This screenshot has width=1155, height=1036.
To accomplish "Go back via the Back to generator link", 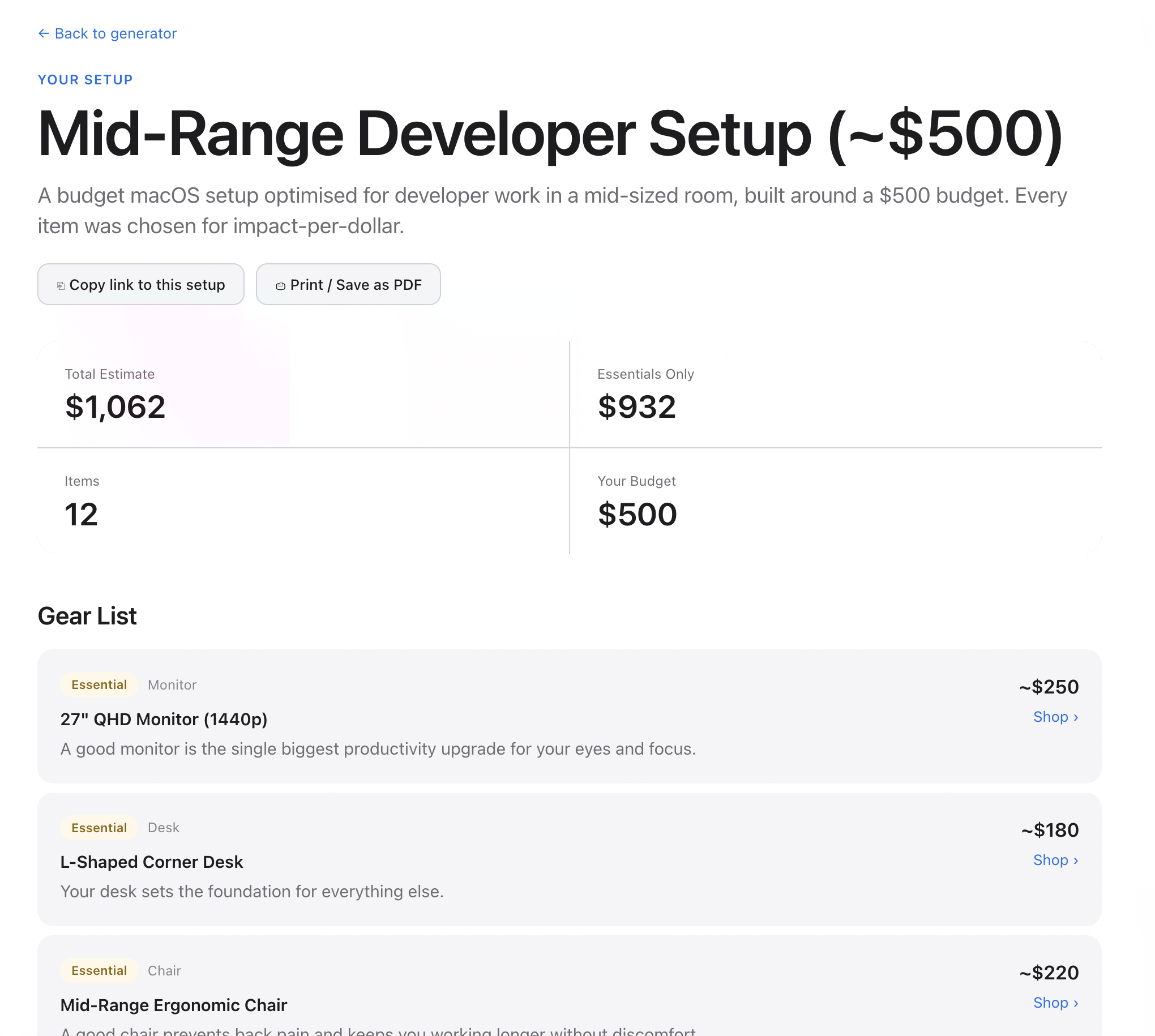I will [x=108, y=33].
